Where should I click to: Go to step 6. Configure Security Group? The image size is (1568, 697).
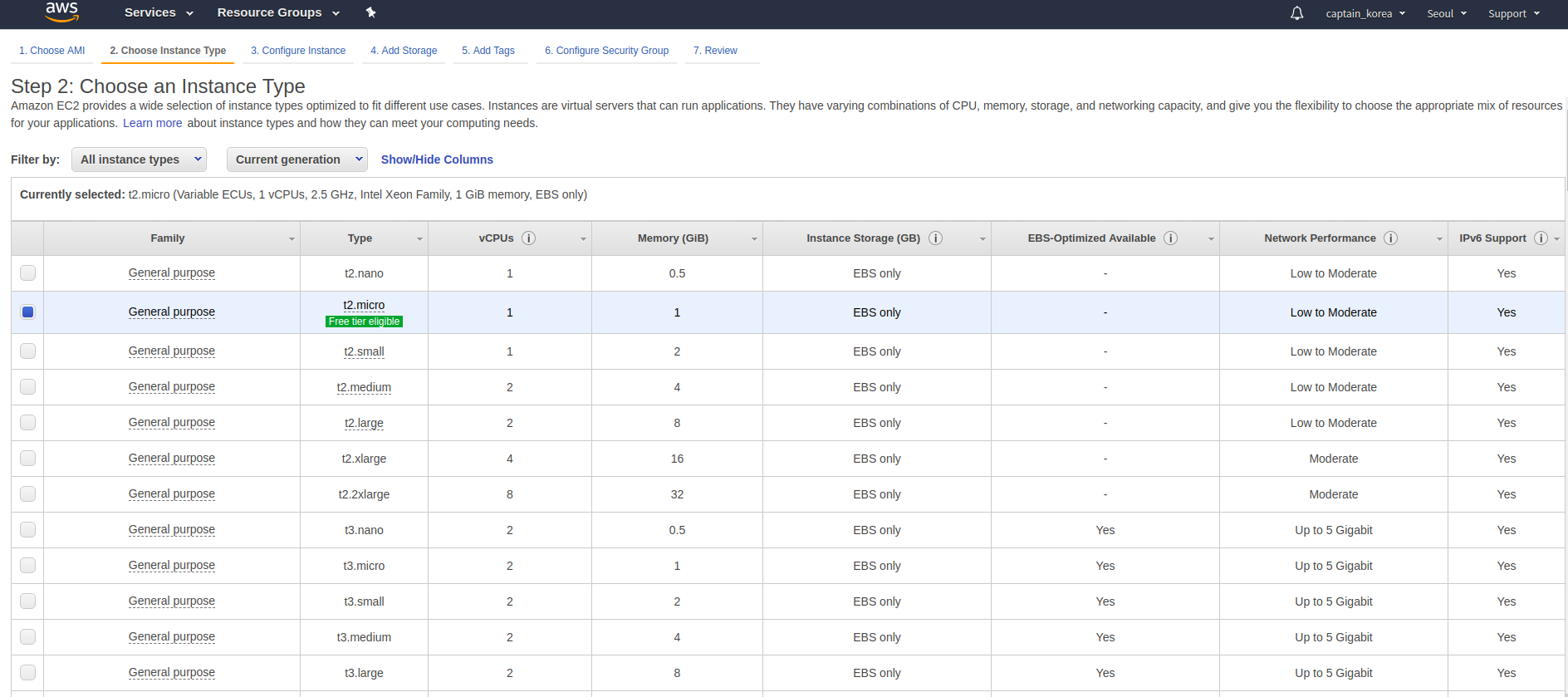(607, 51)
